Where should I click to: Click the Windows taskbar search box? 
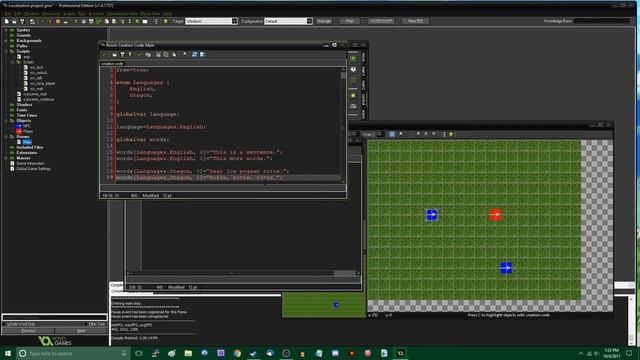click(73, 353)
